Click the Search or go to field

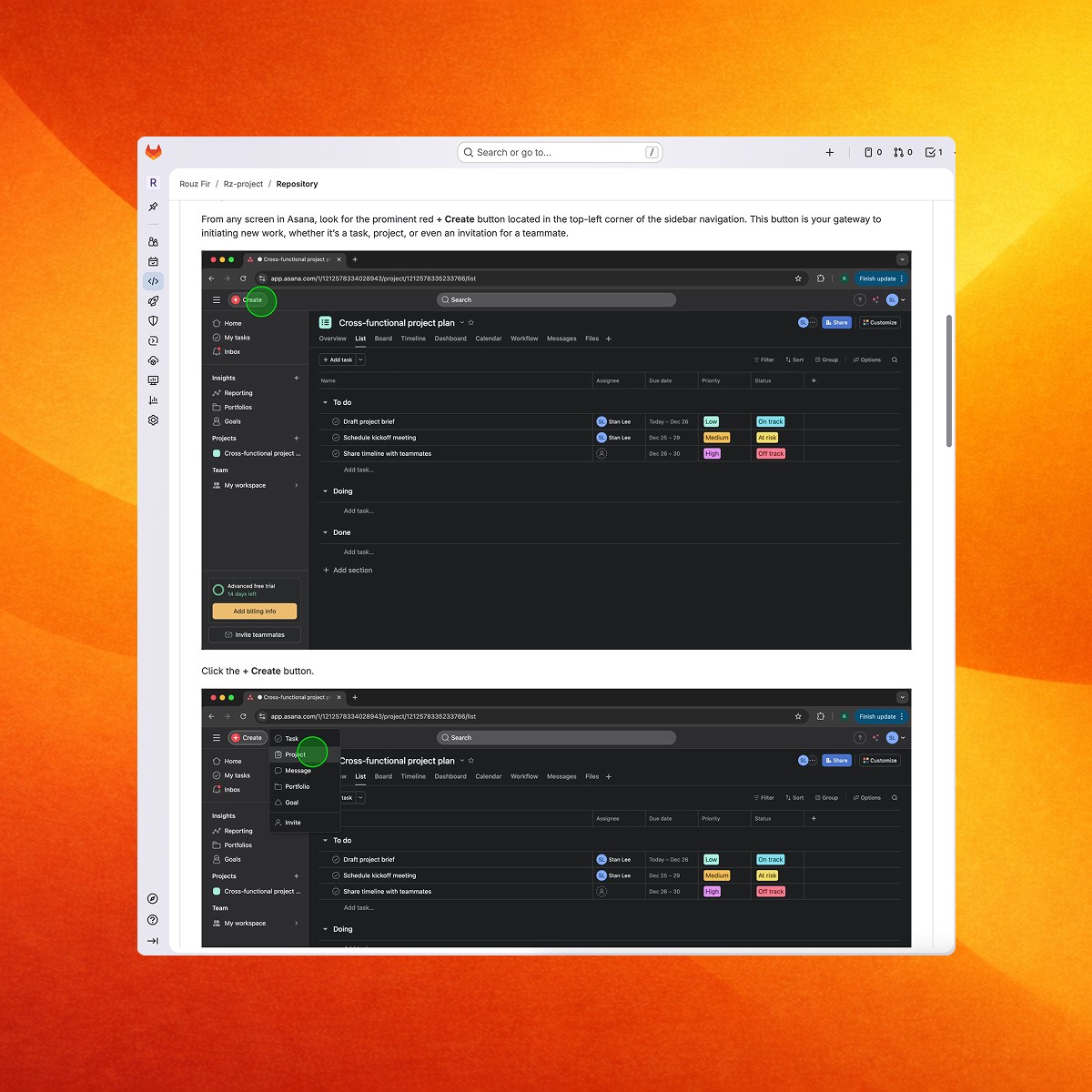coord(560,152)
